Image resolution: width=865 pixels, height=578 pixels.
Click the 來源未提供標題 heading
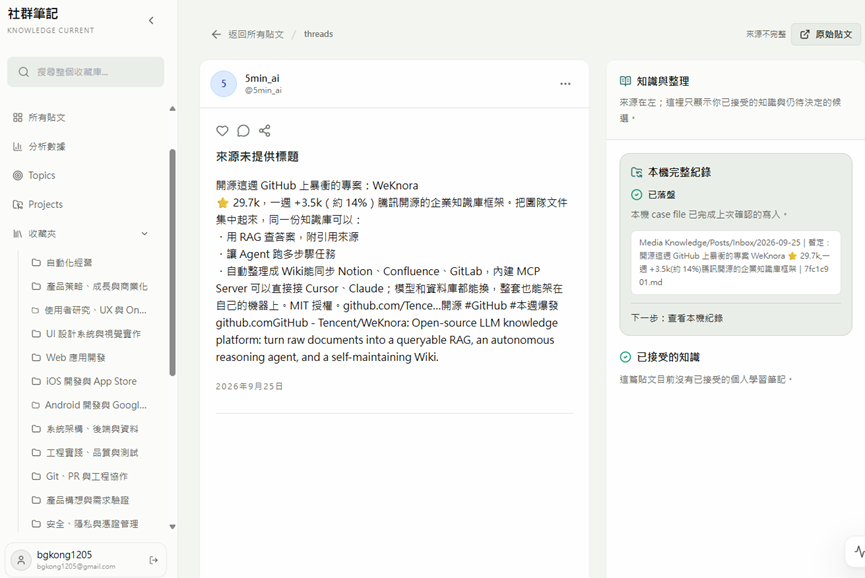click(x=257, y=157)
